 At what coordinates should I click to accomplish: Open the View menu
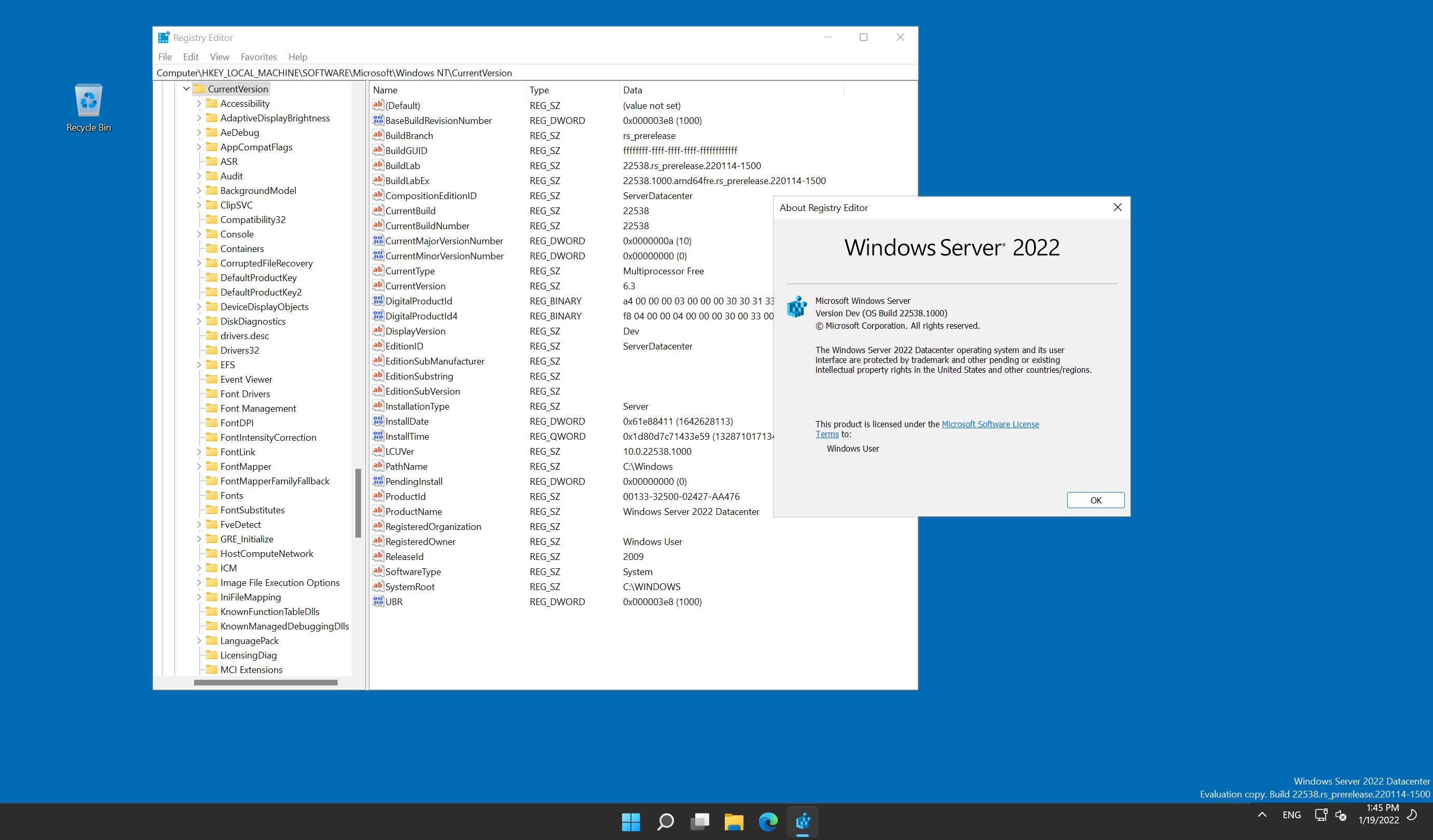[x=219, y=57]
